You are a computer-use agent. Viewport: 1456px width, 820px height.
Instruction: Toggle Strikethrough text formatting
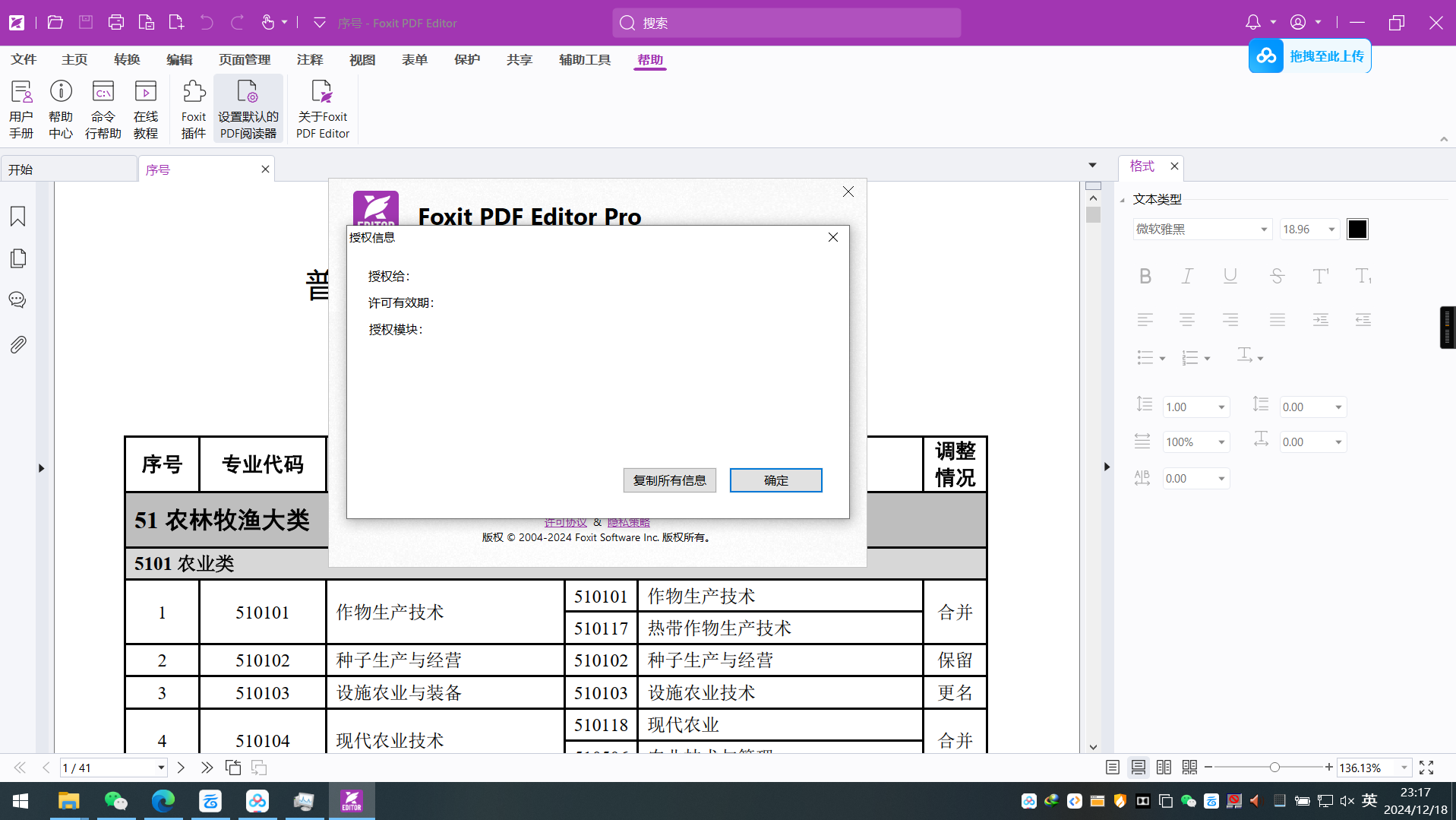click(1277, 276)
